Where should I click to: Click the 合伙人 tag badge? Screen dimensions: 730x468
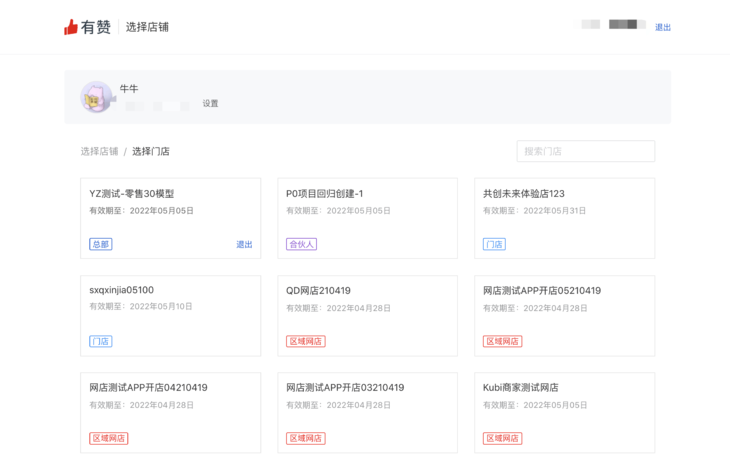(x=301, y=244)
